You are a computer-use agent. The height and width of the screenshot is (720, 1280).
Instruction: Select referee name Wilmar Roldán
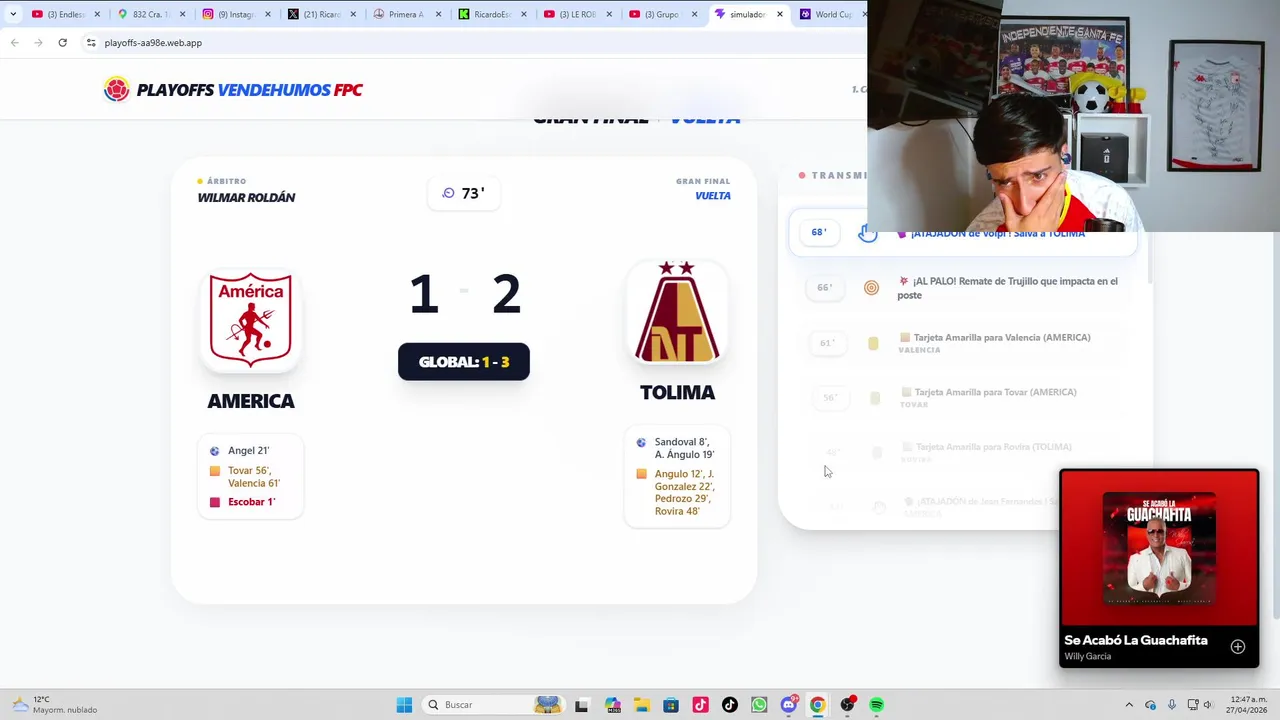(x=246, y=197)
